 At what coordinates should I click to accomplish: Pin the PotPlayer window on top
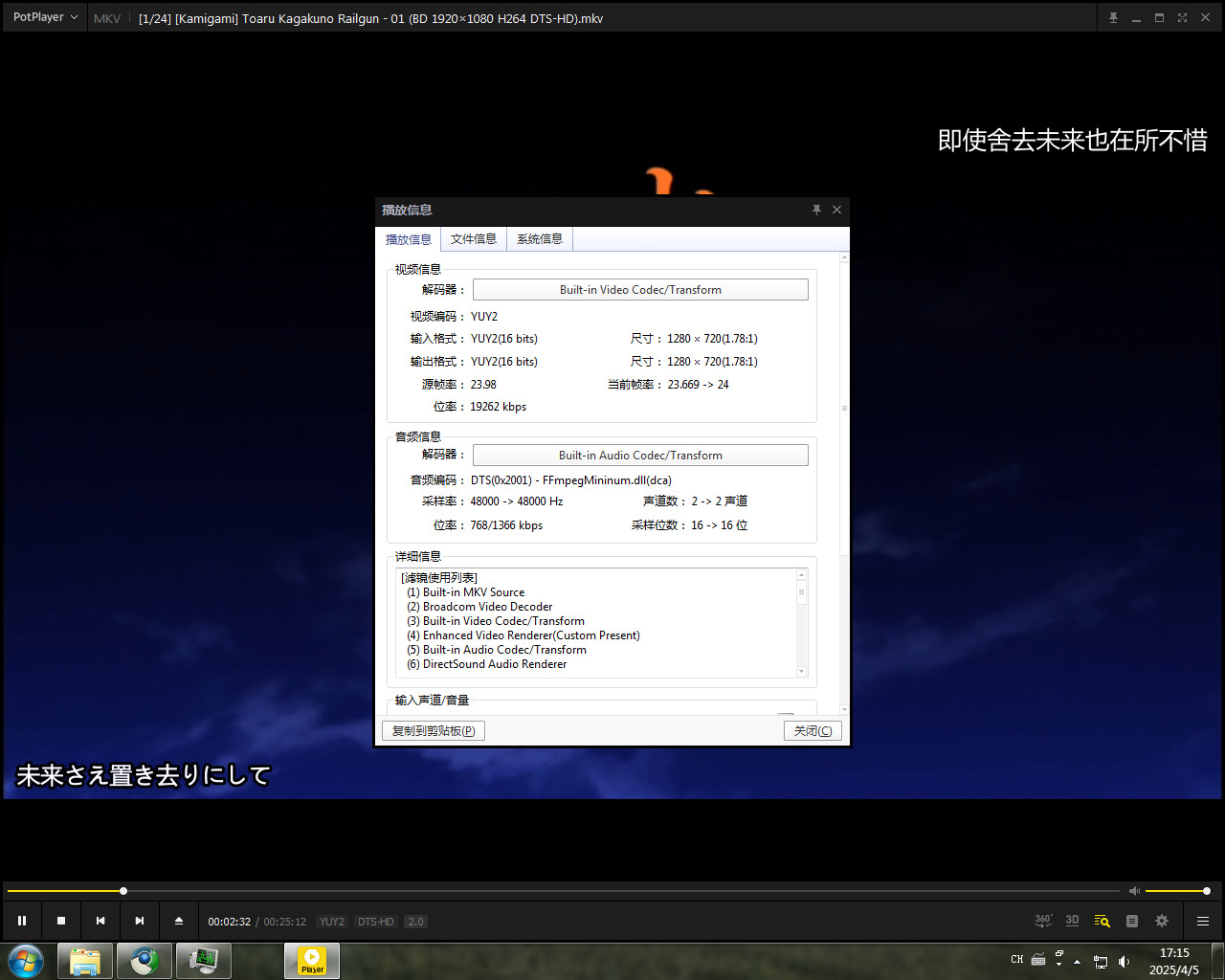(1113, 18)
